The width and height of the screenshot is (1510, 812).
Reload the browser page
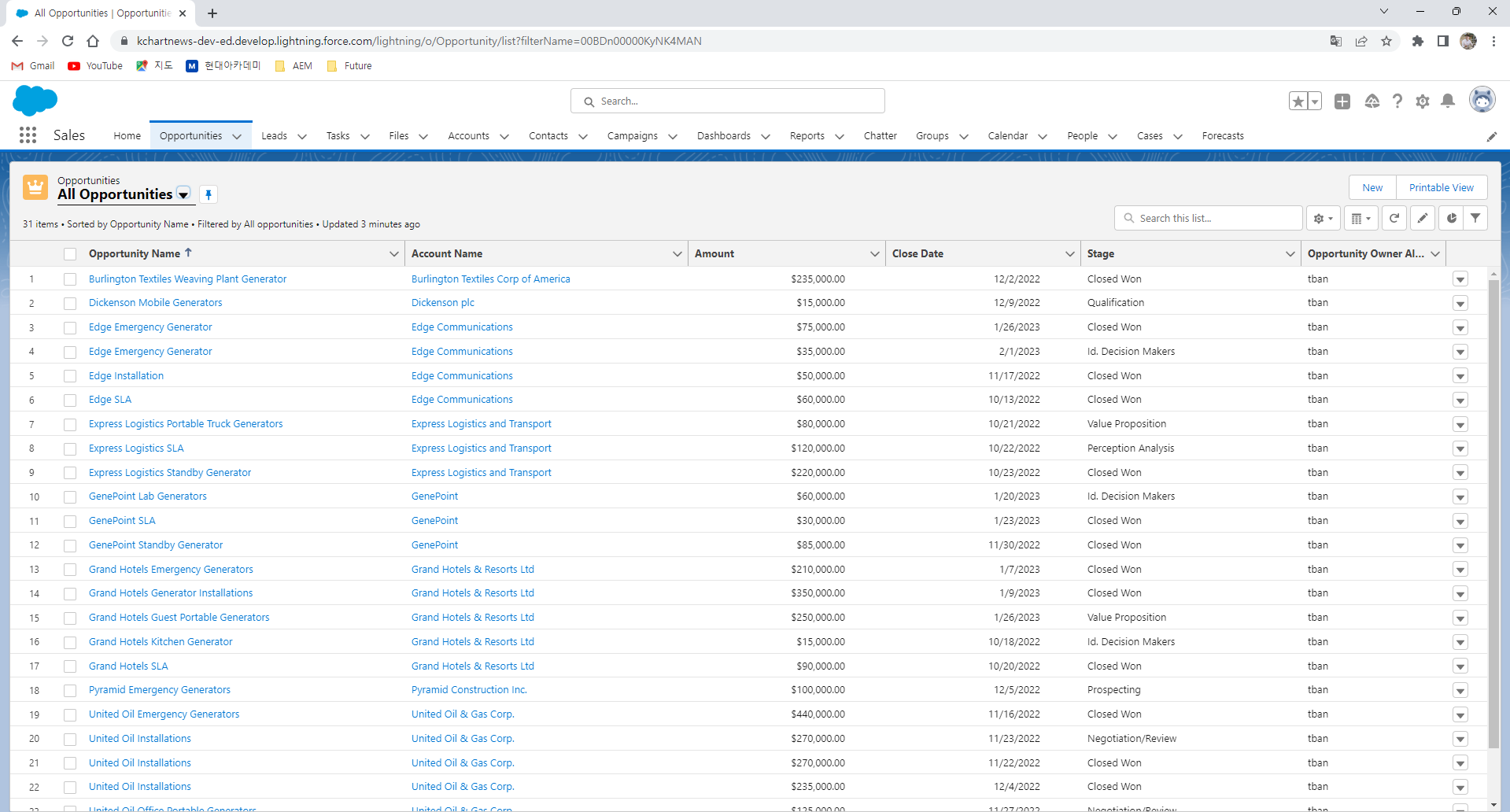pos(68,41)
